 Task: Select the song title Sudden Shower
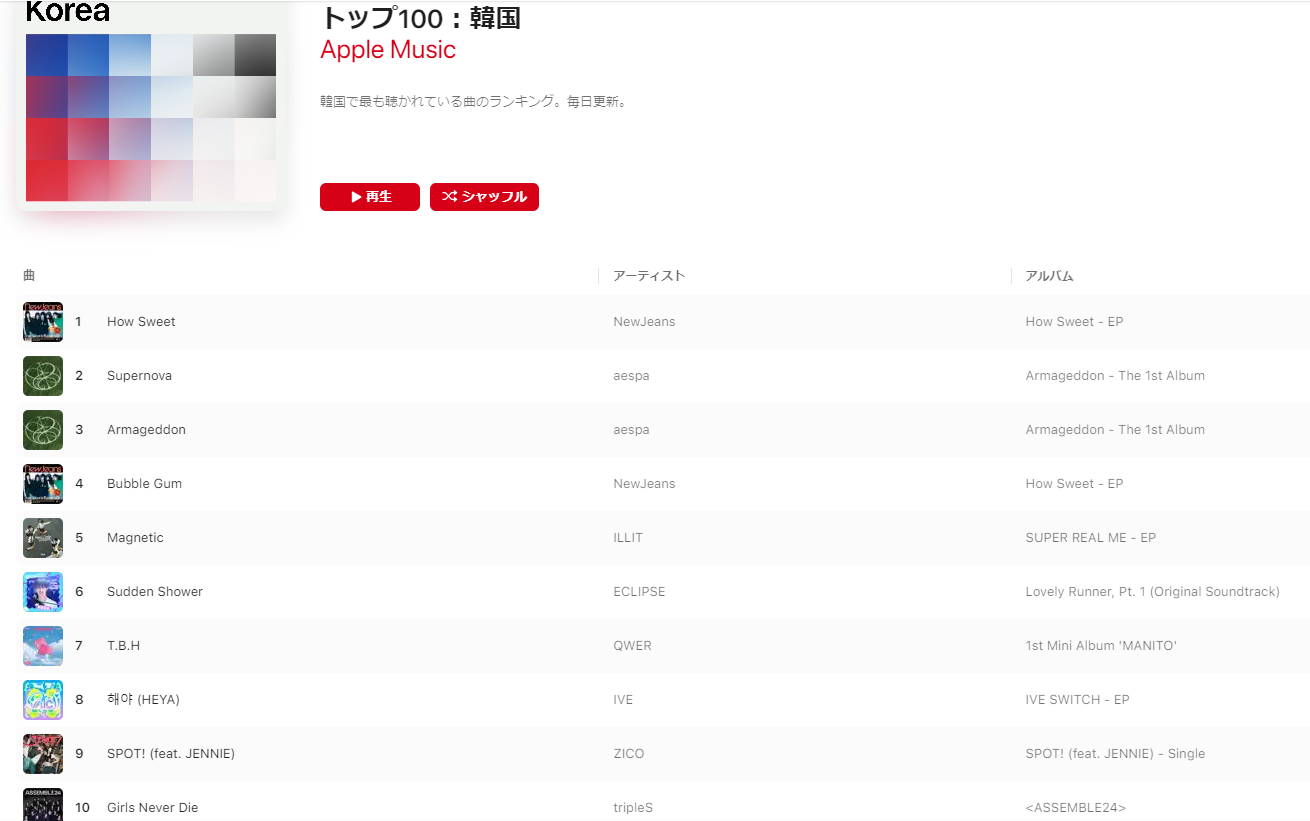click(155, 592)
